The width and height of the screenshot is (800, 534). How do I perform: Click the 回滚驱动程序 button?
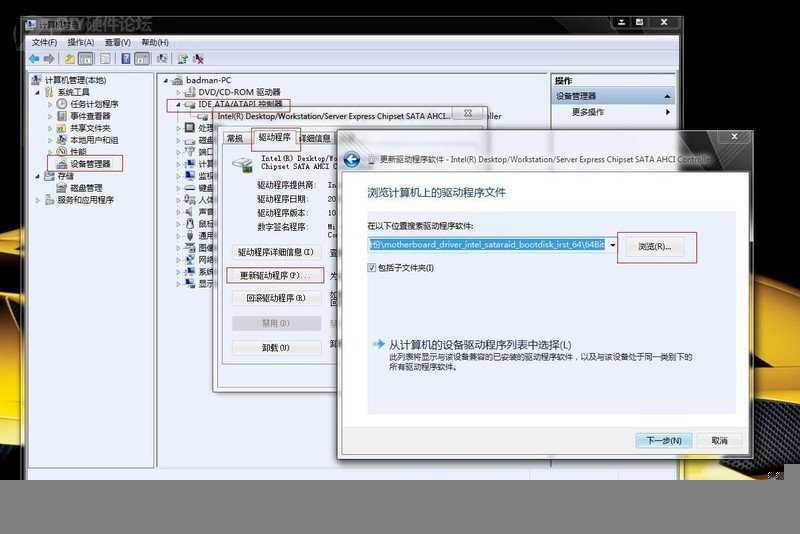click(276, 298)
